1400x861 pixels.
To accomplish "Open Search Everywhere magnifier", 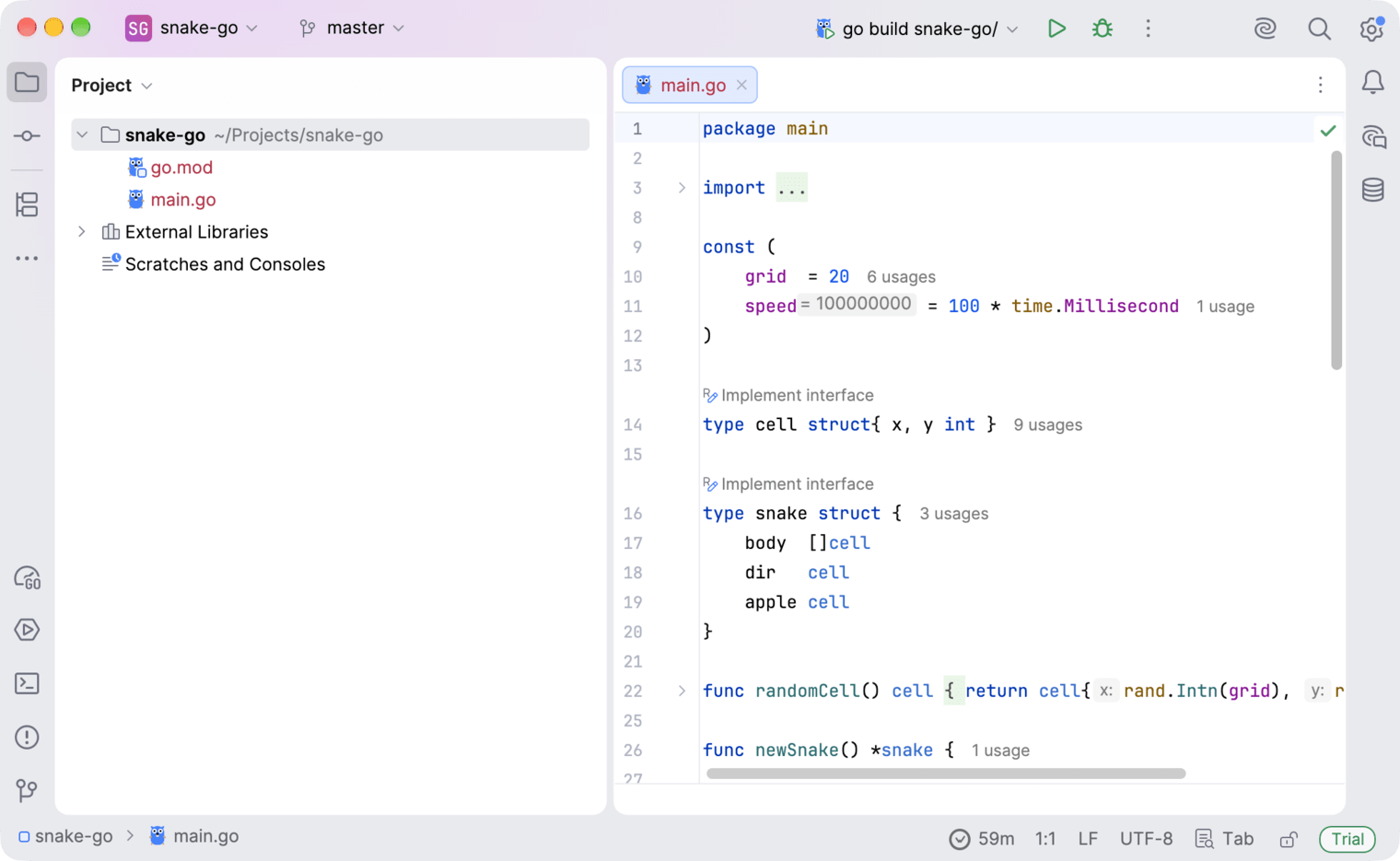I will pyautogui.click(x=1319, y=29).
